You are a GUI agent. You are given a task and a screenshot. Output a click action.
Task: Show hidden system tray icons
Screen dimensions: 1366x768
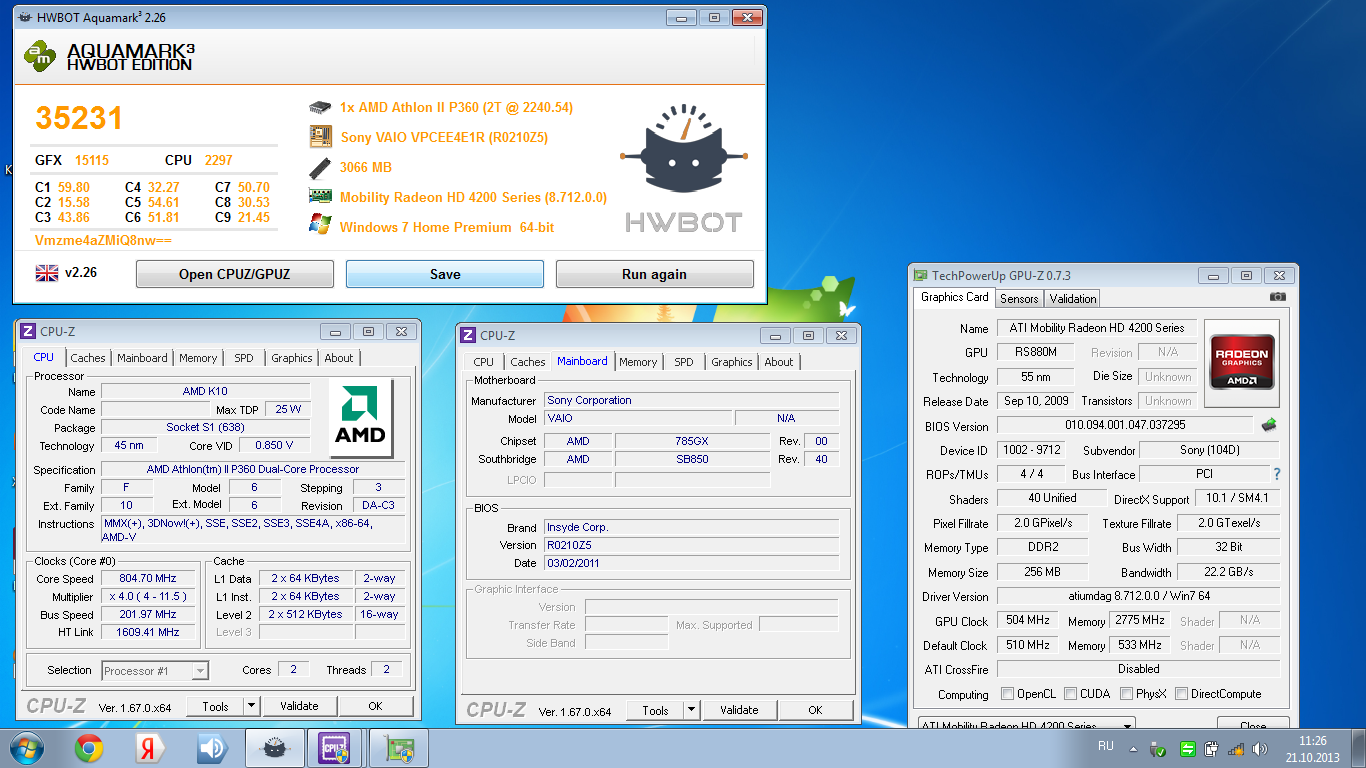(x=1135, y=748)
